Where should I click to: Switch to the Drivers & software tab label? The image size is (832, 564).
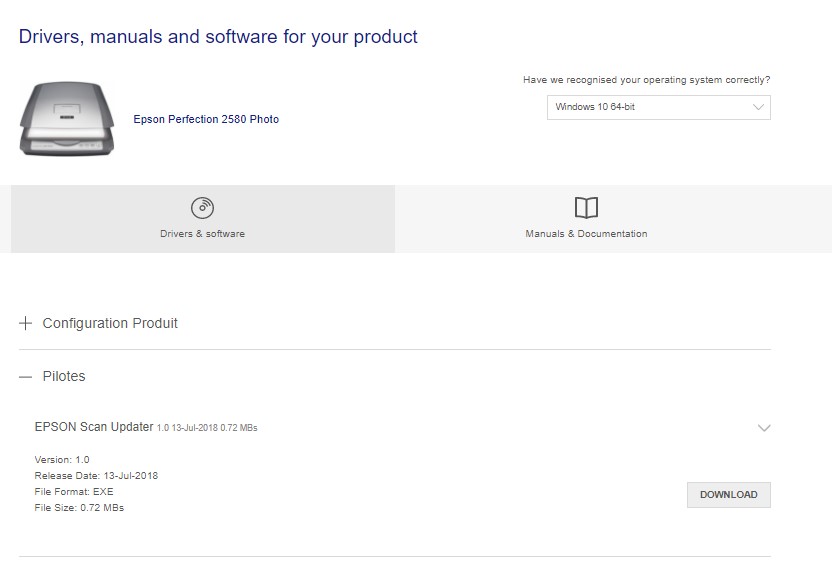202,234
